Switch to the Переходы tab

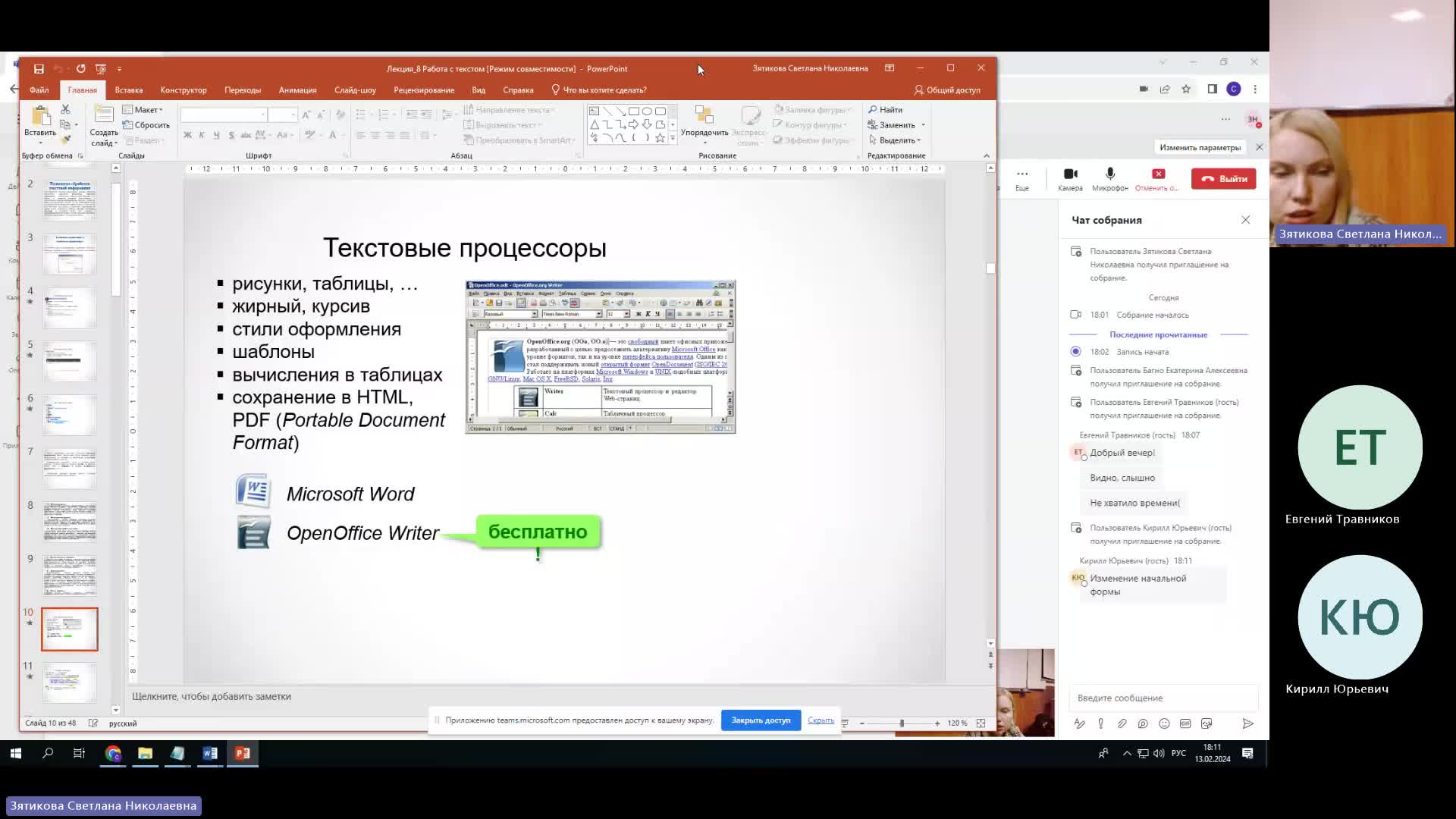(x=243, y=90)
